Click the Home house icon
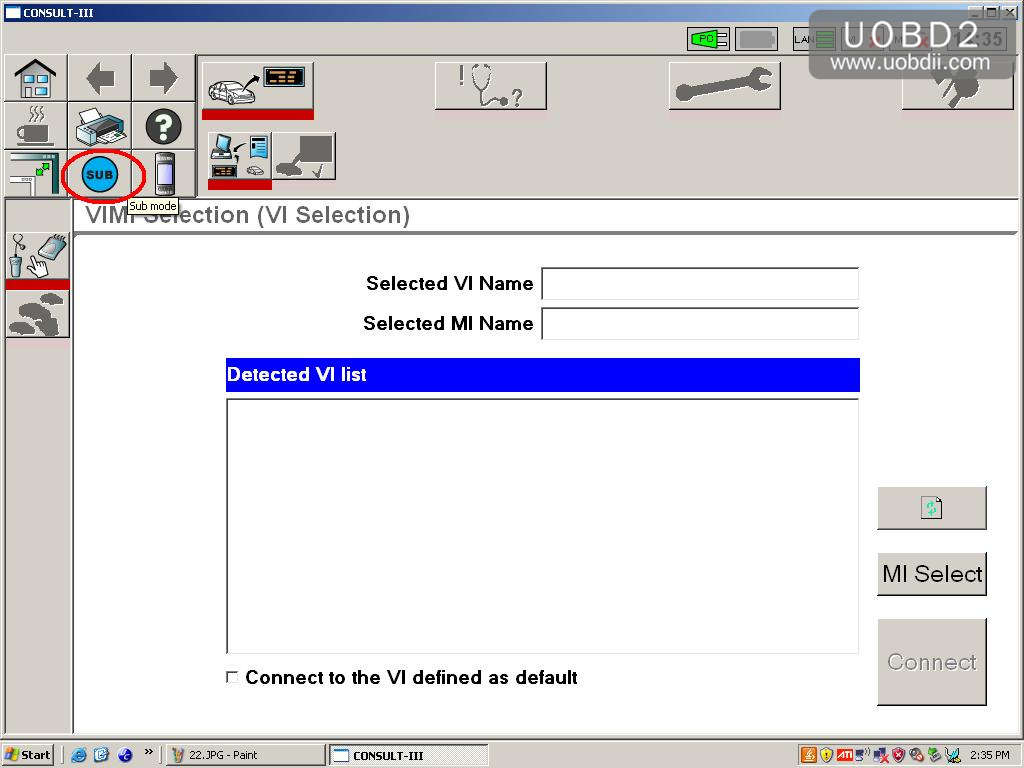This screenshot has height=768, width=1024. pos(36,78)
